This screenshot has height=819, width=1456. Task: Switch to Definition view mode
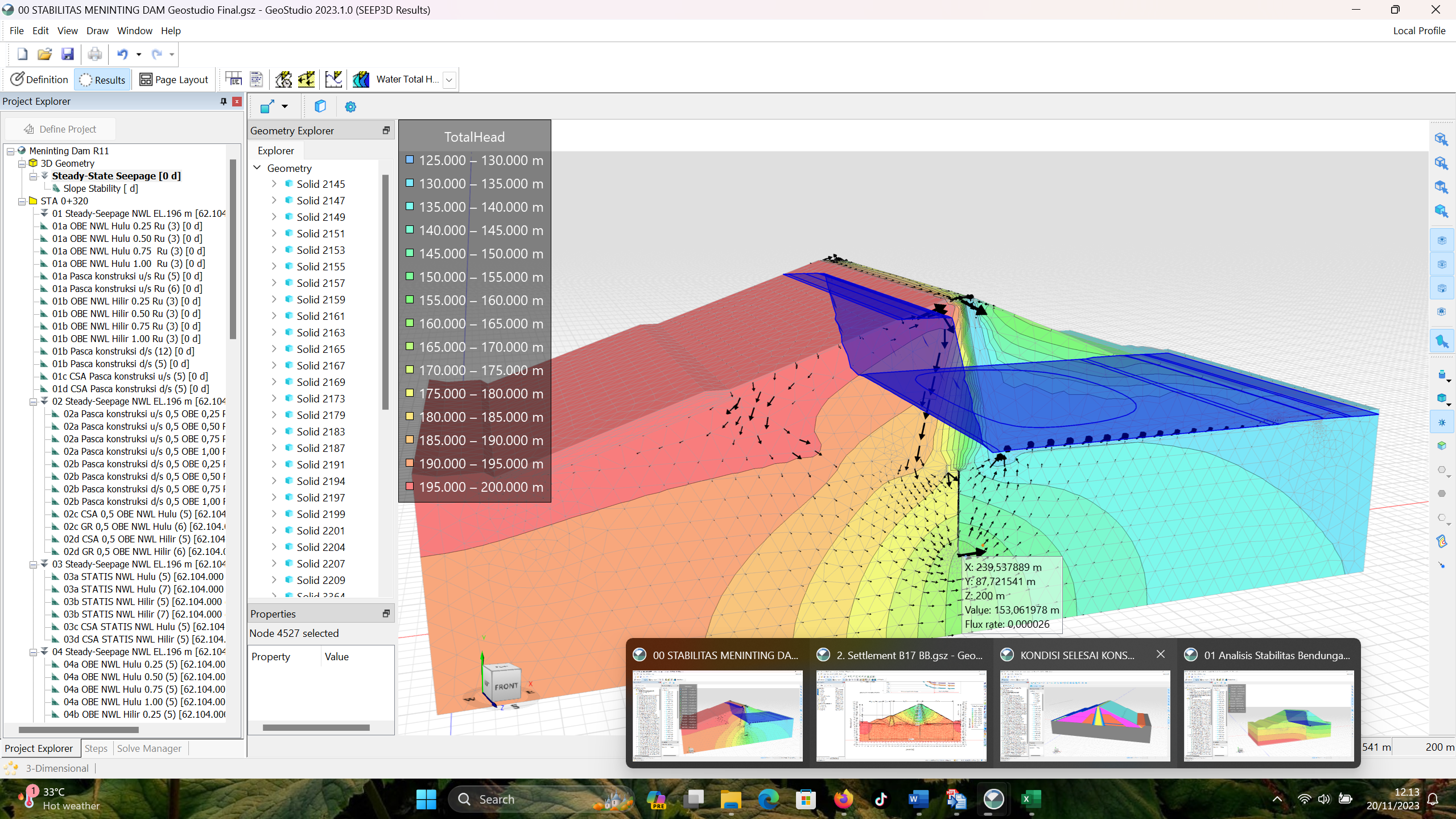pos(39,80)
